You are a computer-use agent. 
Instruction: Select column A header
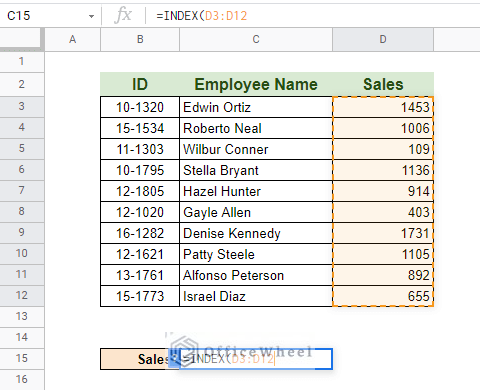coord(72,39)
